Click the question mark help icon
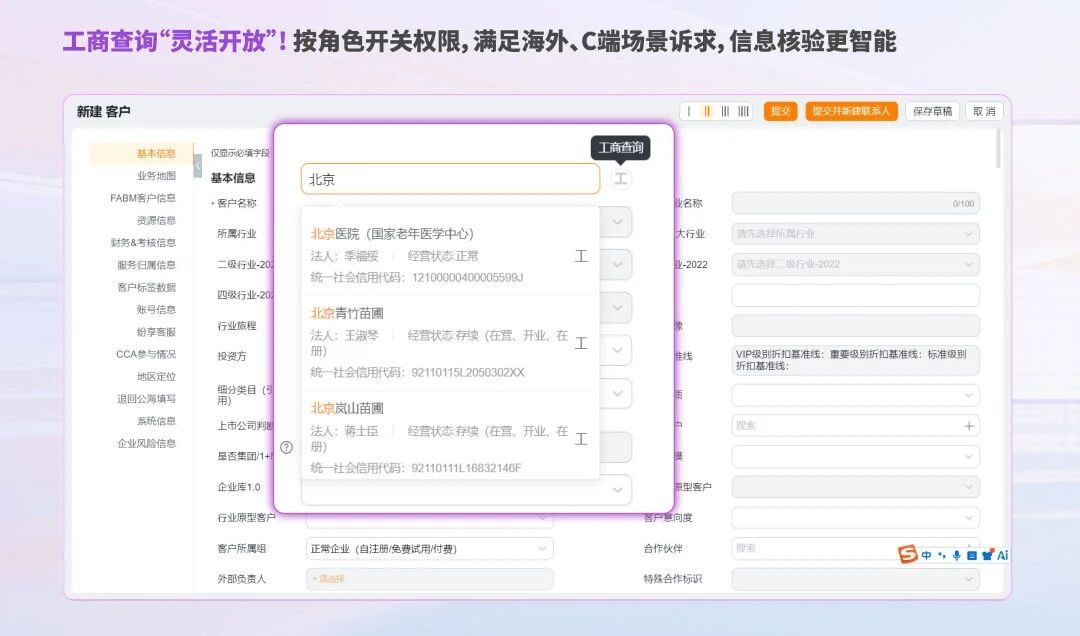 coord(287,447)
